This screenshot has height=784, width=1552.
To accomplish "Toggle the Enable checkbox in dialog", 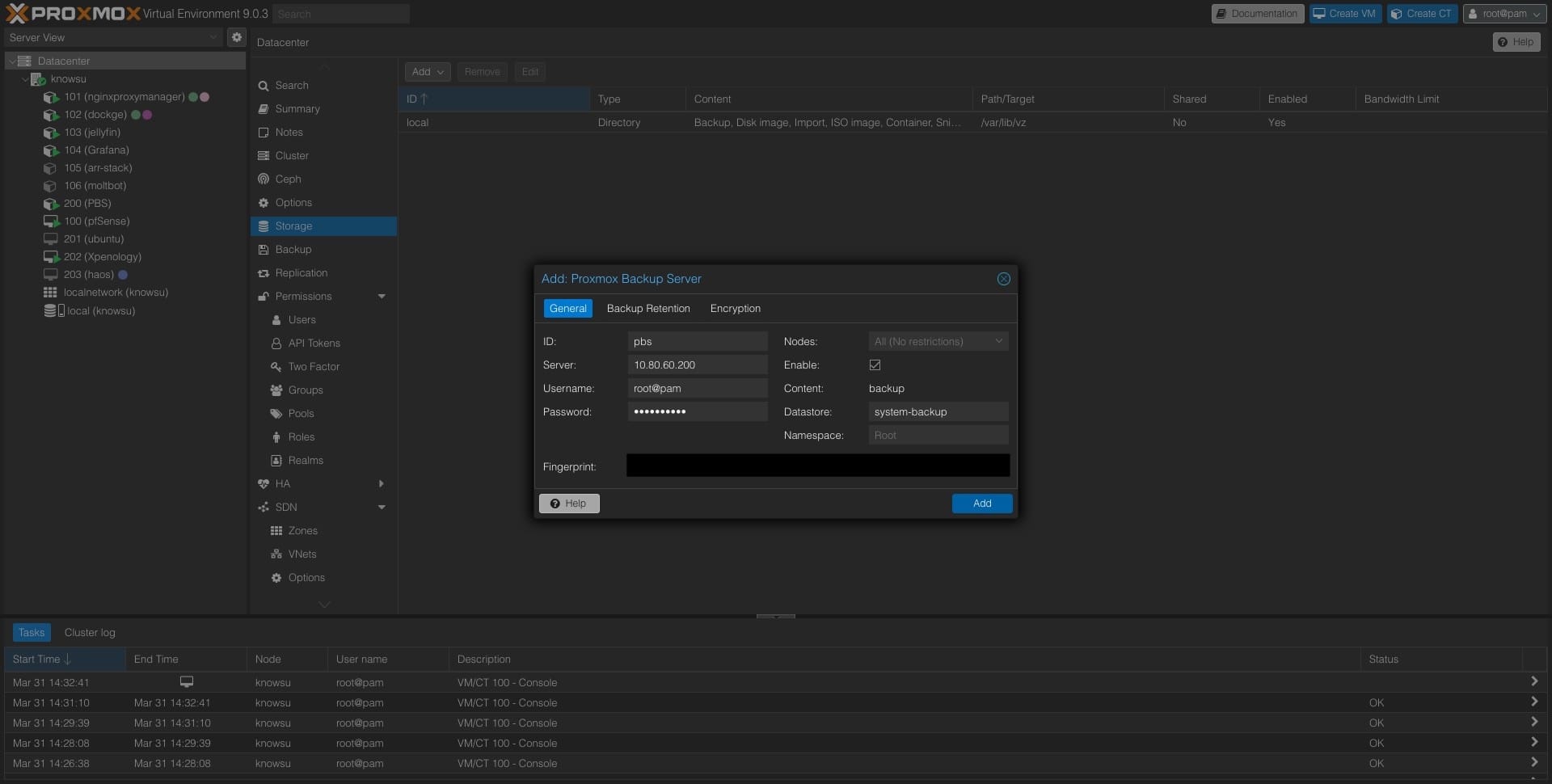I will tap(875, 365).
